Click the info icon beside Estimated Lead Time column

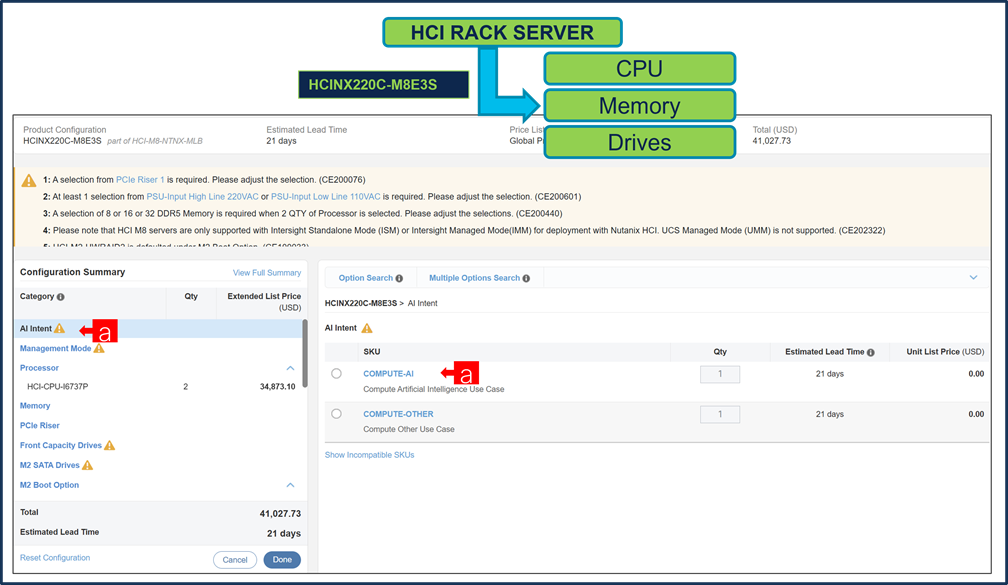870,352
